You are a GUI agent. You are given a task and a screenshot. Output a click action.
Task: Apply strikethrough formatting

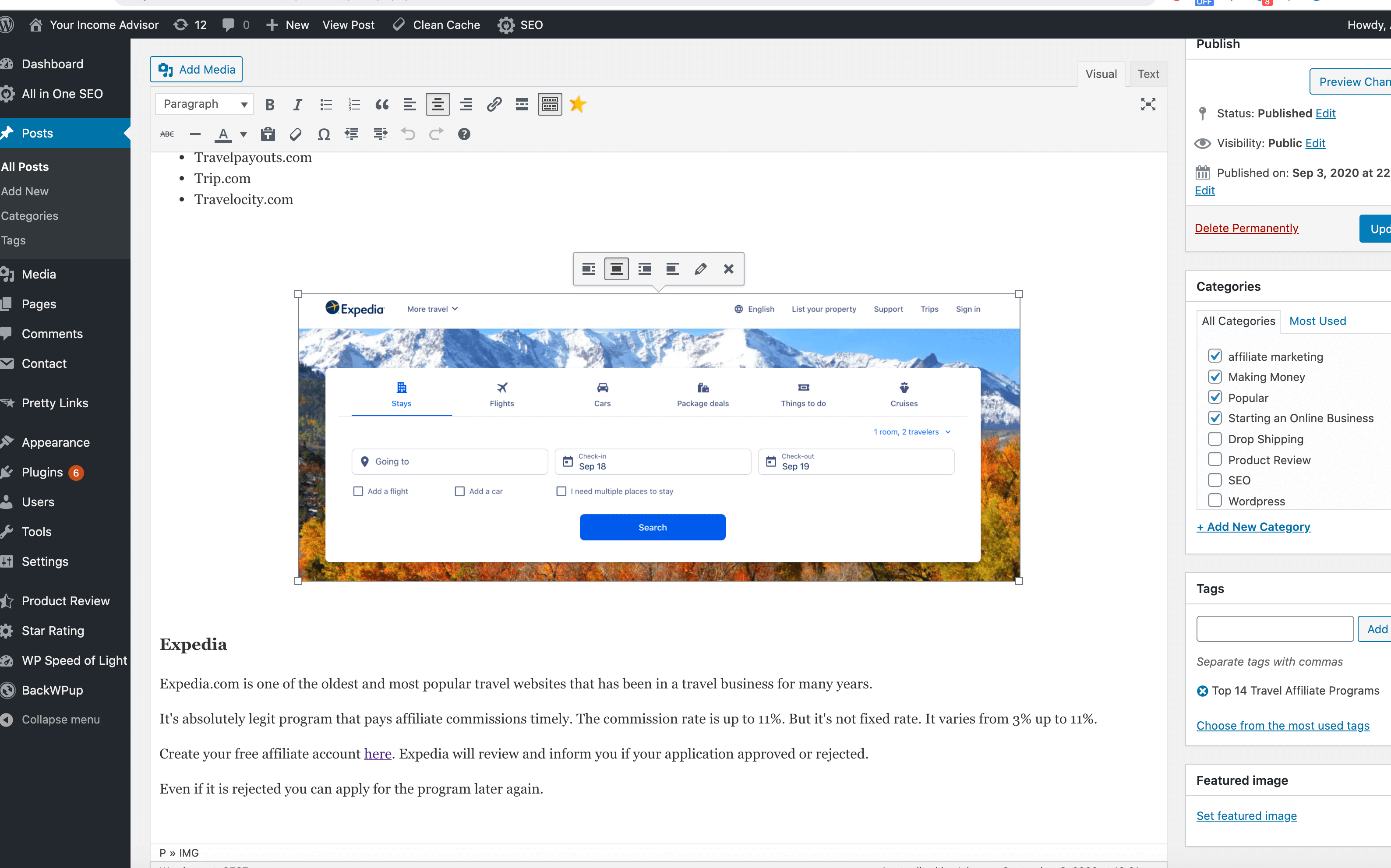point(167,134)
